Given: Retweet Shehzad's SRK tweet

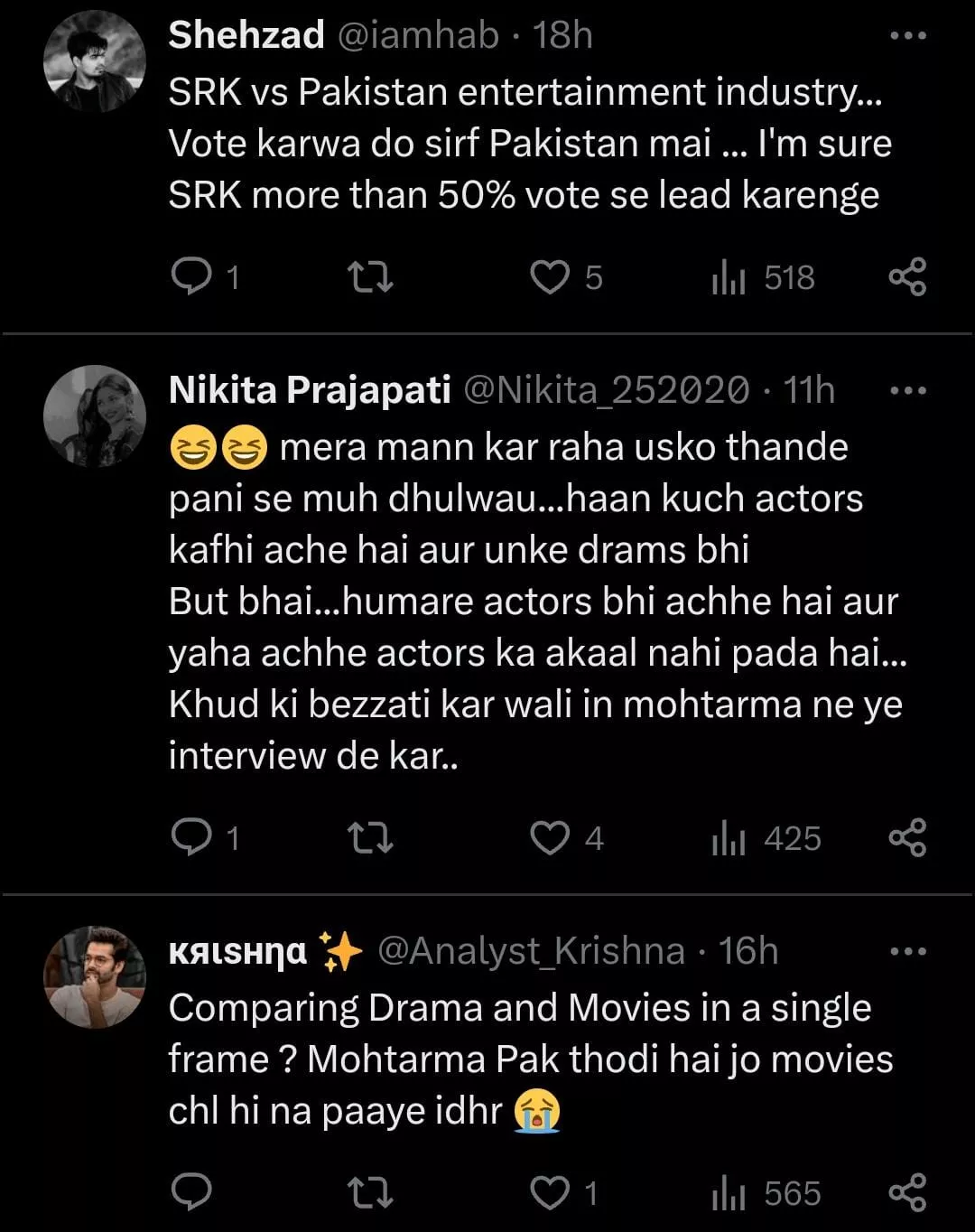Looking at the screenshot, I should [370, 277].
